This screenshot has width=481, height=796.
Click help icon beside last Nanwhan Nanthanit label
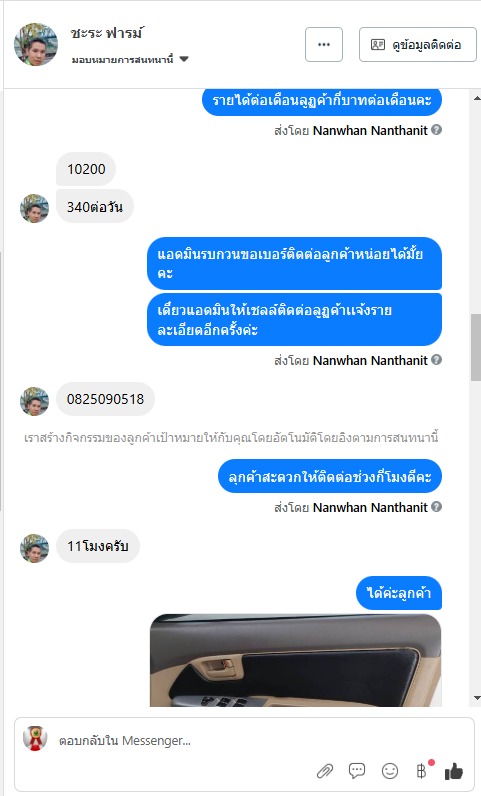[436, 507]
